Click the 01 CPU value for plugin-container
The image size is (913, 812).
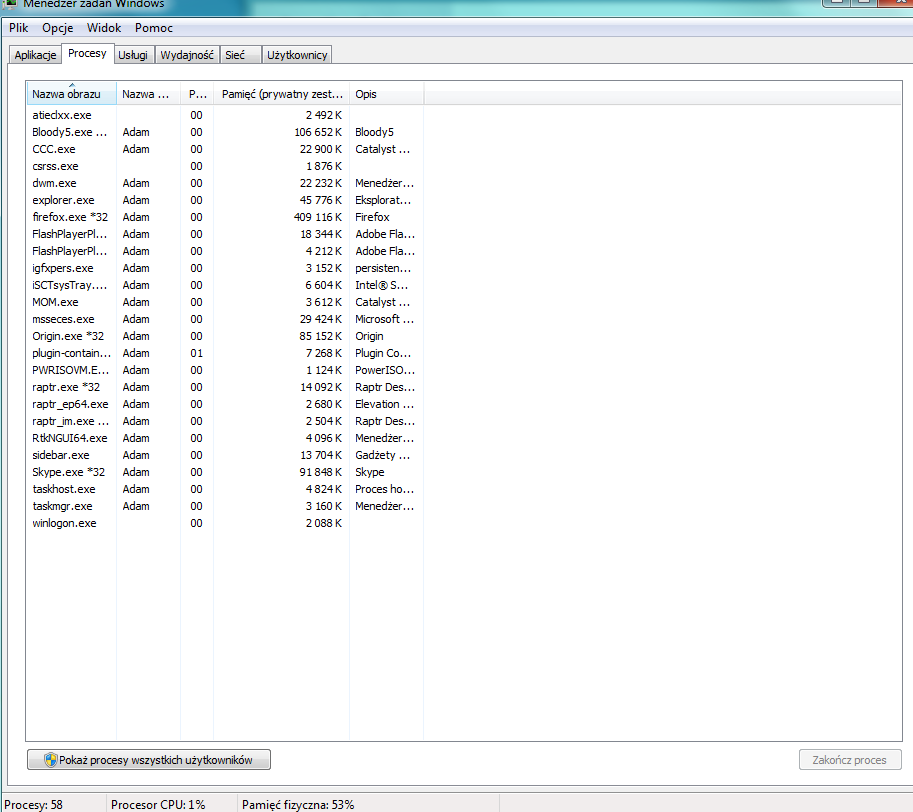pyautogui.click(x=196, y=353)
